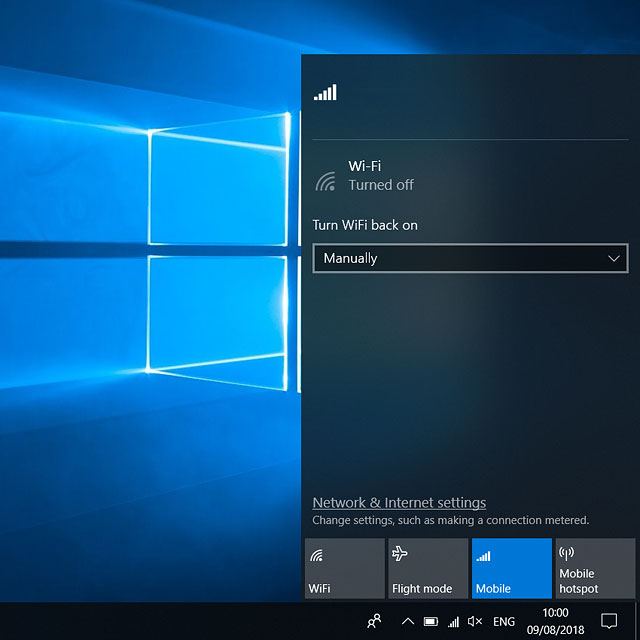Switch input language via ENG indicator

tap(504, 621)
